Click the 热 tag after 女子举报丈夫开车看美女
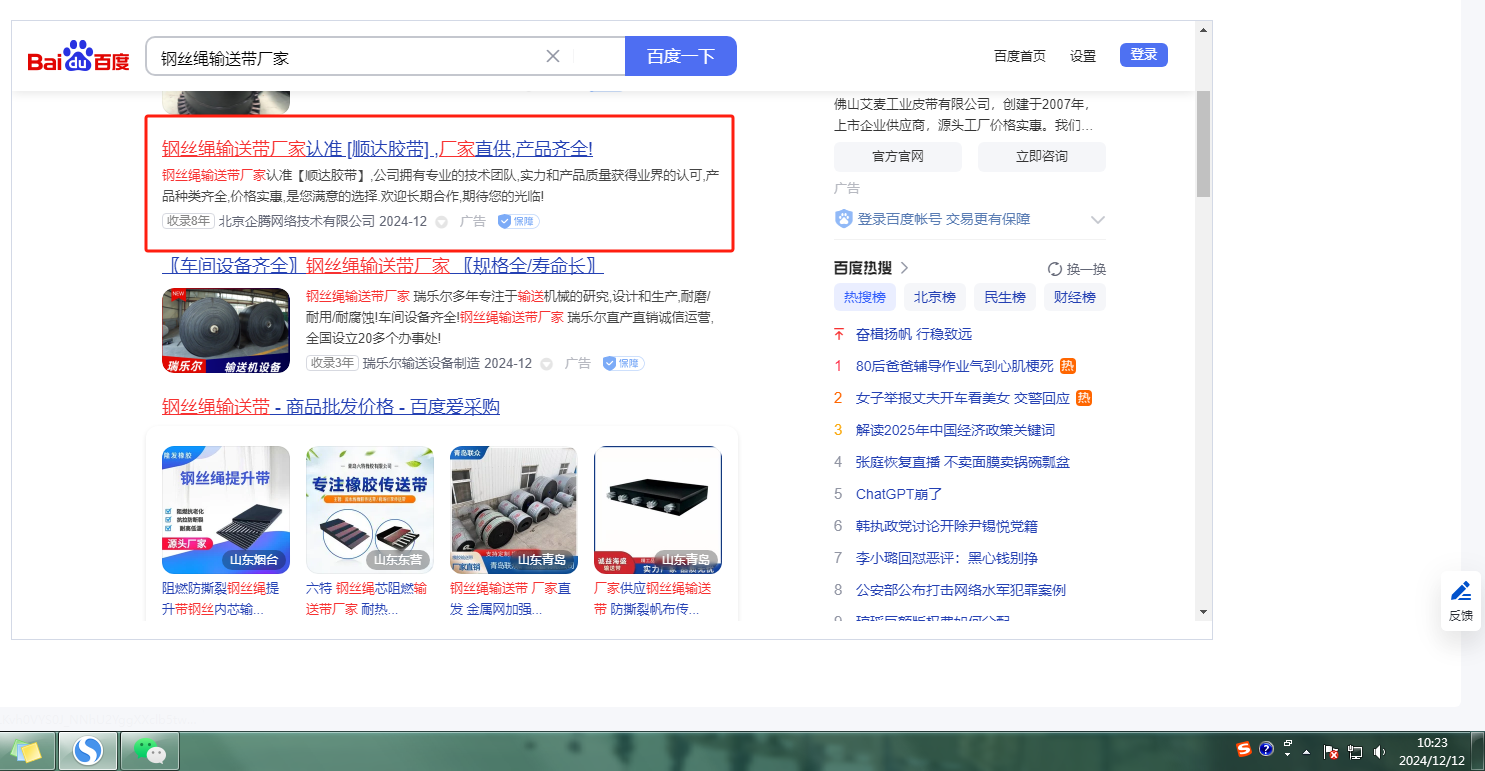The height and width of the screenshot is (771, 1485). point(1084,398)
